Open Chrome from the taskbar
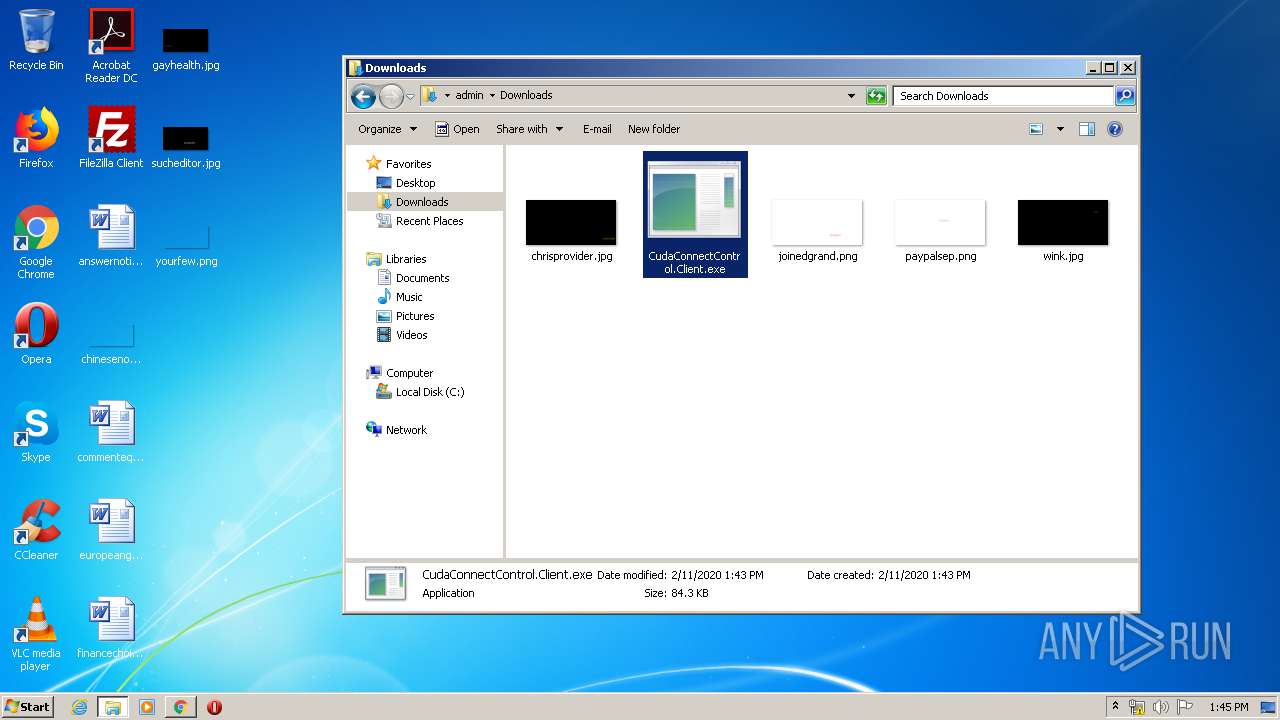This screenshot has width=1280, height=720. pos(180,707)
